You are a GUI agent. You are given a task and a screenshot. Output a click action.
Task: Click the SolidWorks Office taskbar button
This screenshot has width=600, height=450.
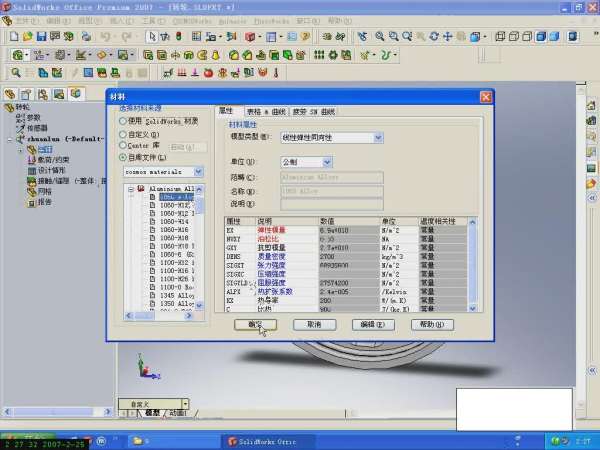[268, 442]
